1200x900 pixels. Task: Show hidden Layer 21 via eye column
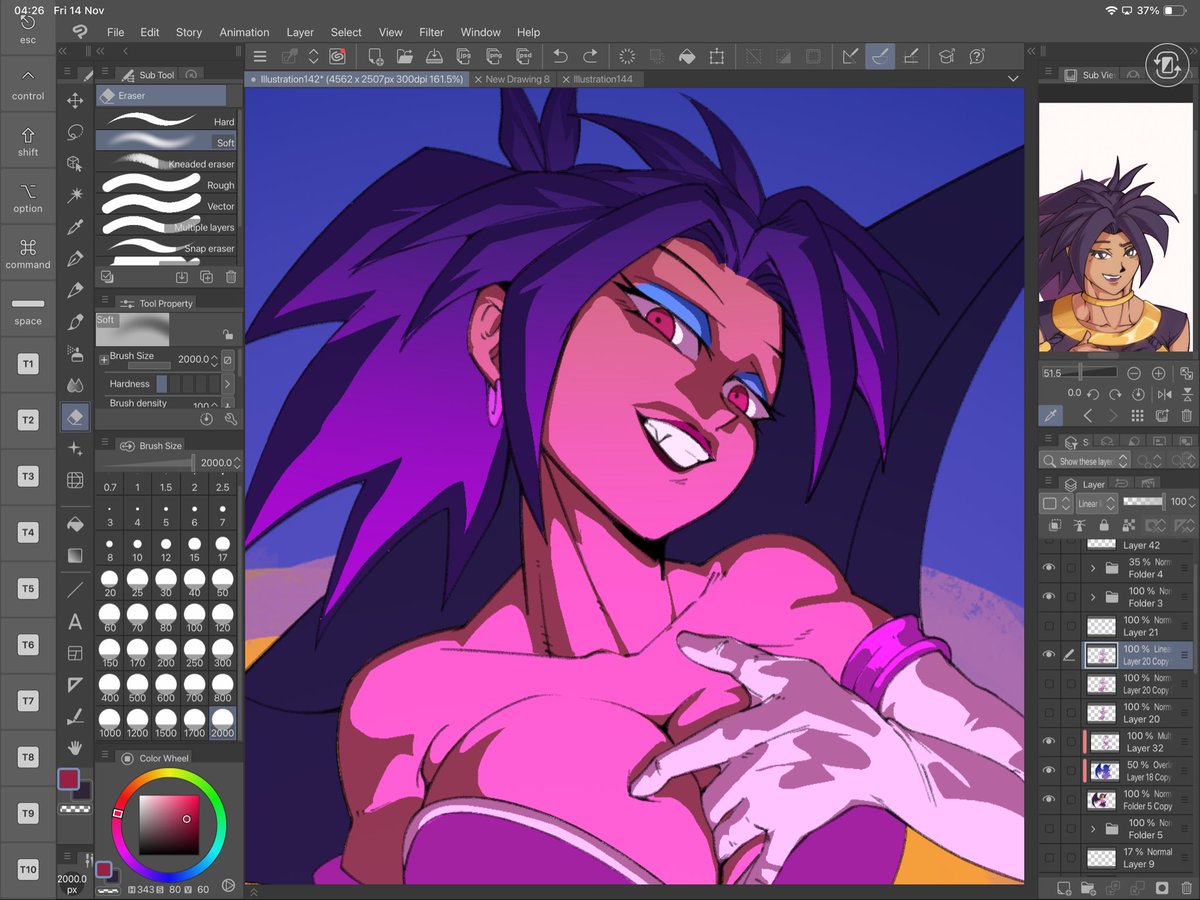click(1049, 626)
